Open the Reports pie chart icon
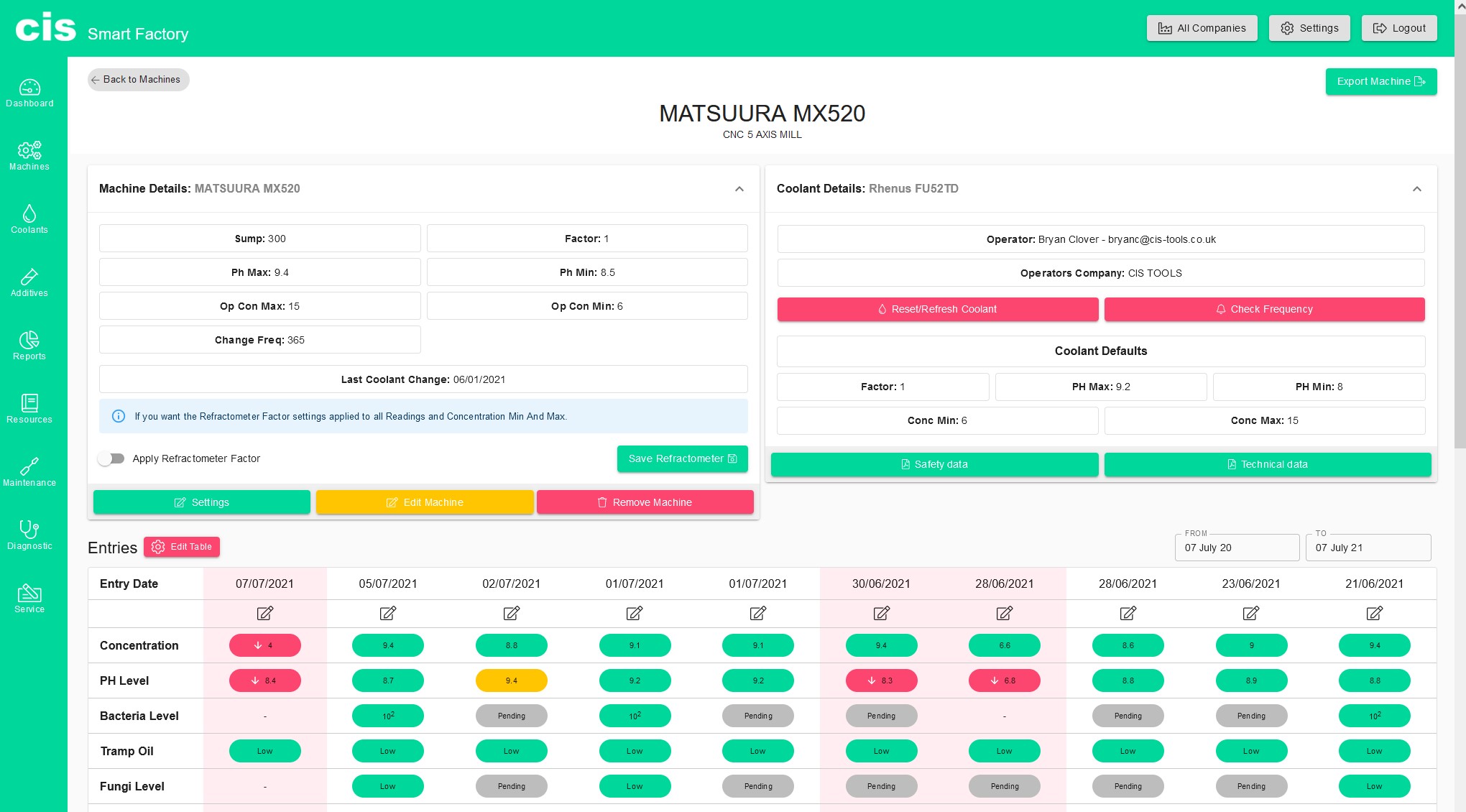The height and width of the screenshot is (812, 1466). 29,341
